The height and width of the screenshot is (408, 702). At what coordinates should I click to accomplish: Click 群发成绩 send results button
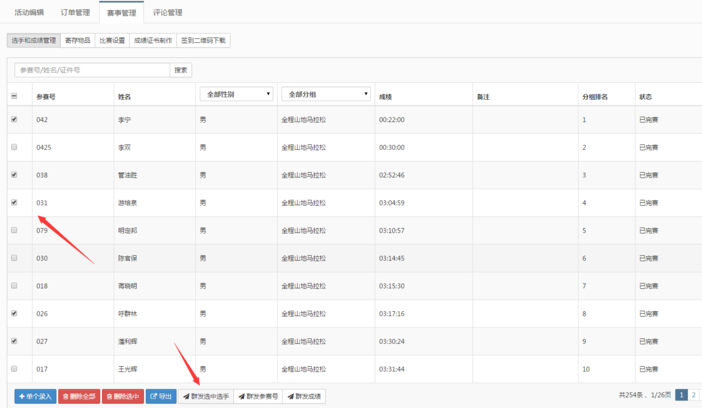pos(305,397)
